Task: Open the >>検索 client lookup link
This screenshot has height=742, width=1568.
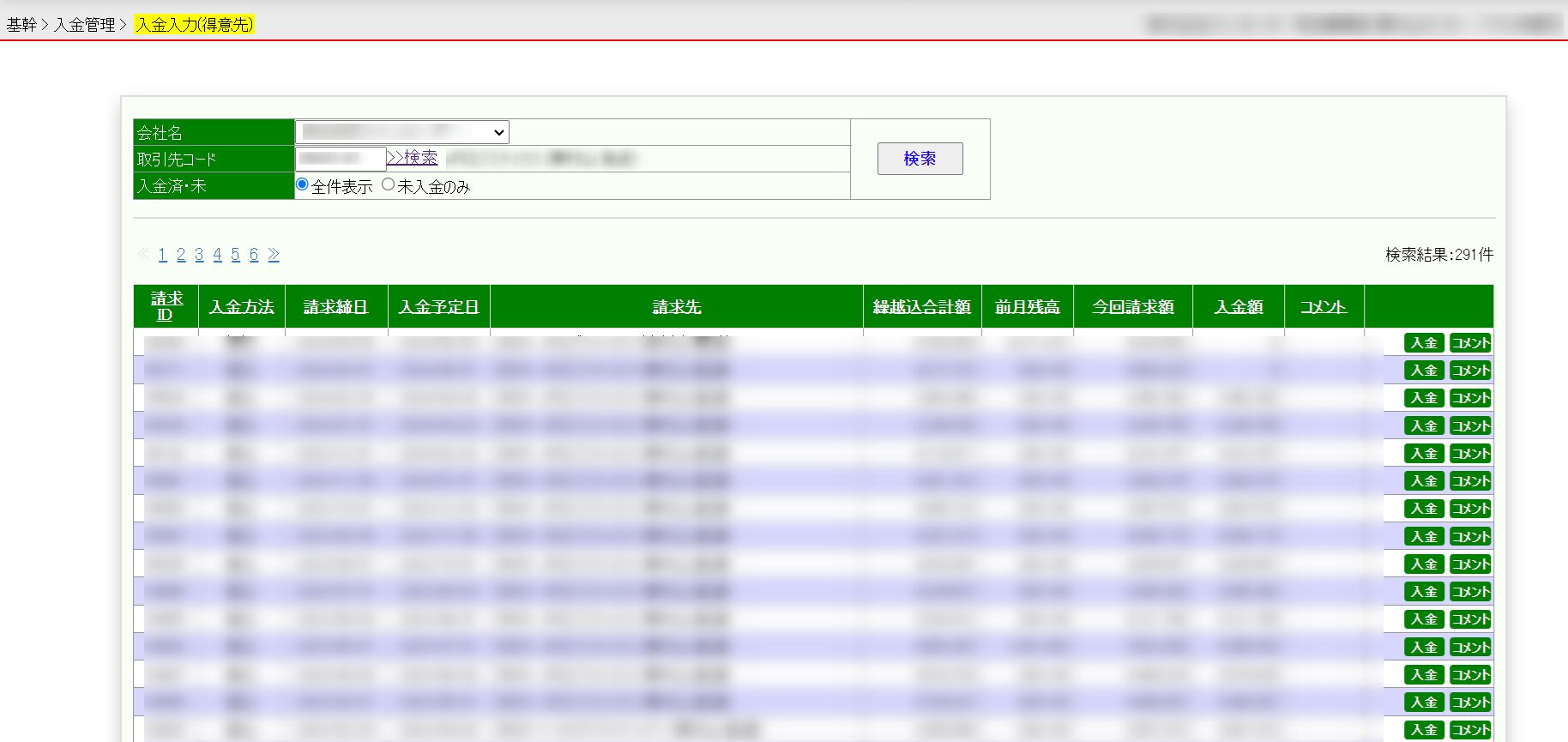Action: pyautogui.click(x=412, y=158)
